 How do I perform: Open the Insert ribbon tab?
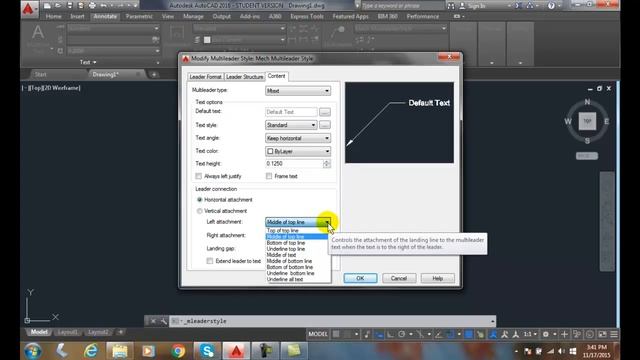[77, 17]
